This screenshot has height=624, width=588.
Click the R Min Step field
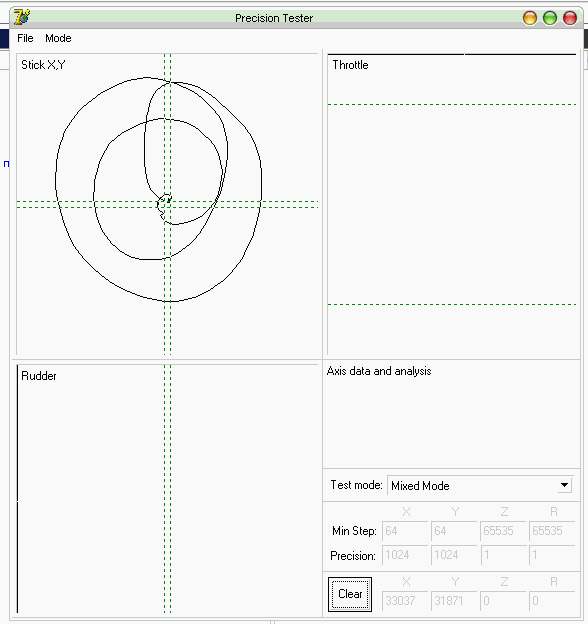tap(552, 531)
